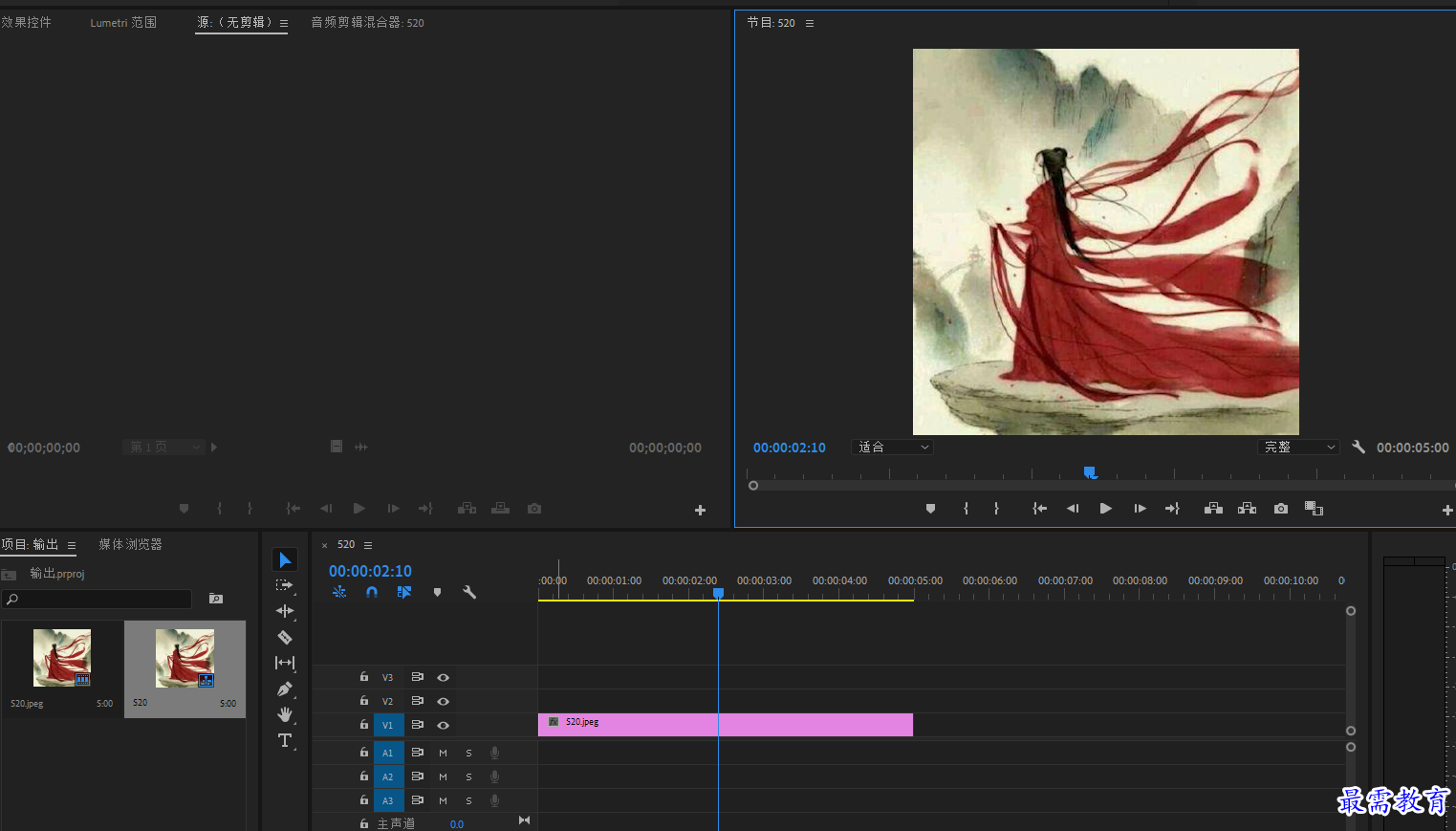The width and height of the screenshot is (1456, 831).
Task: Mute audio track A3
Action: click(x=443, y=800)
